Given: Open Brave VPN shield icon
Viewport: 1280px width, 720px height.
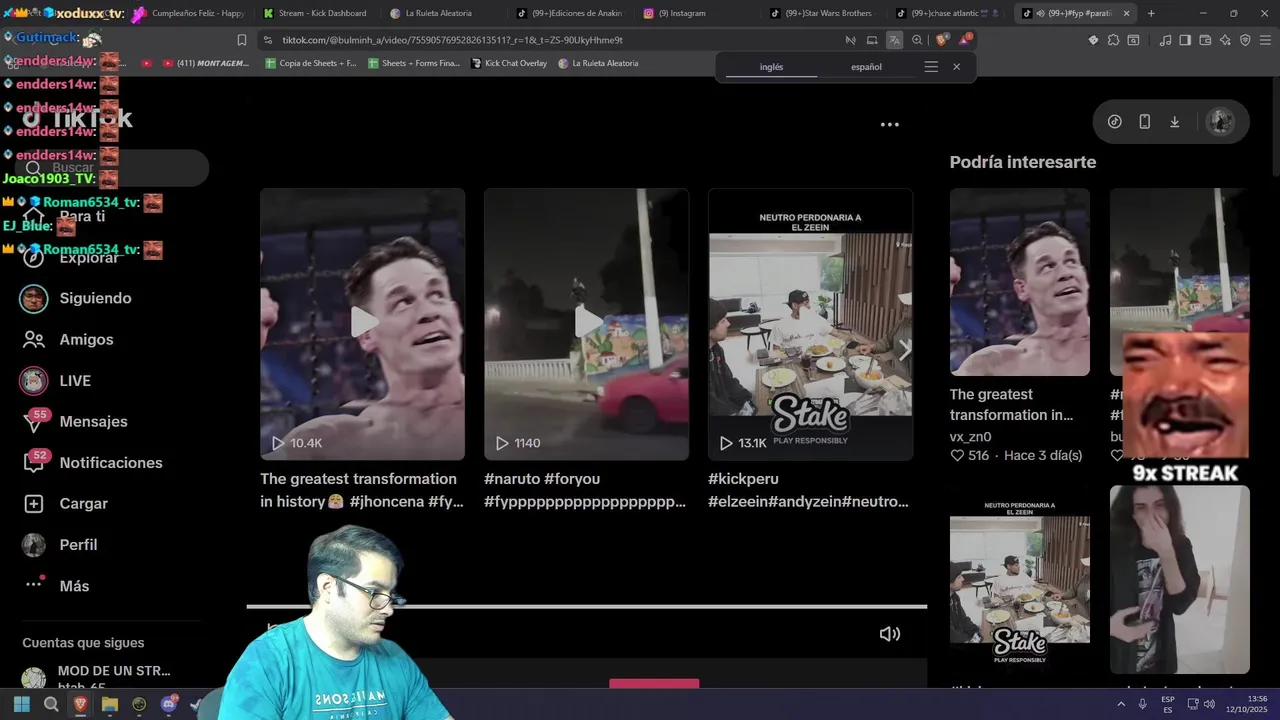Looking at the screenshot, I should coord(1245,40).
